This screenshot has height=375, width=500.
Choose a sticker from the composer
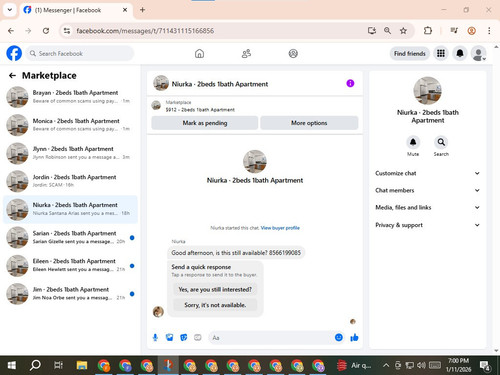pyautogui.click(x=184, y=338)
